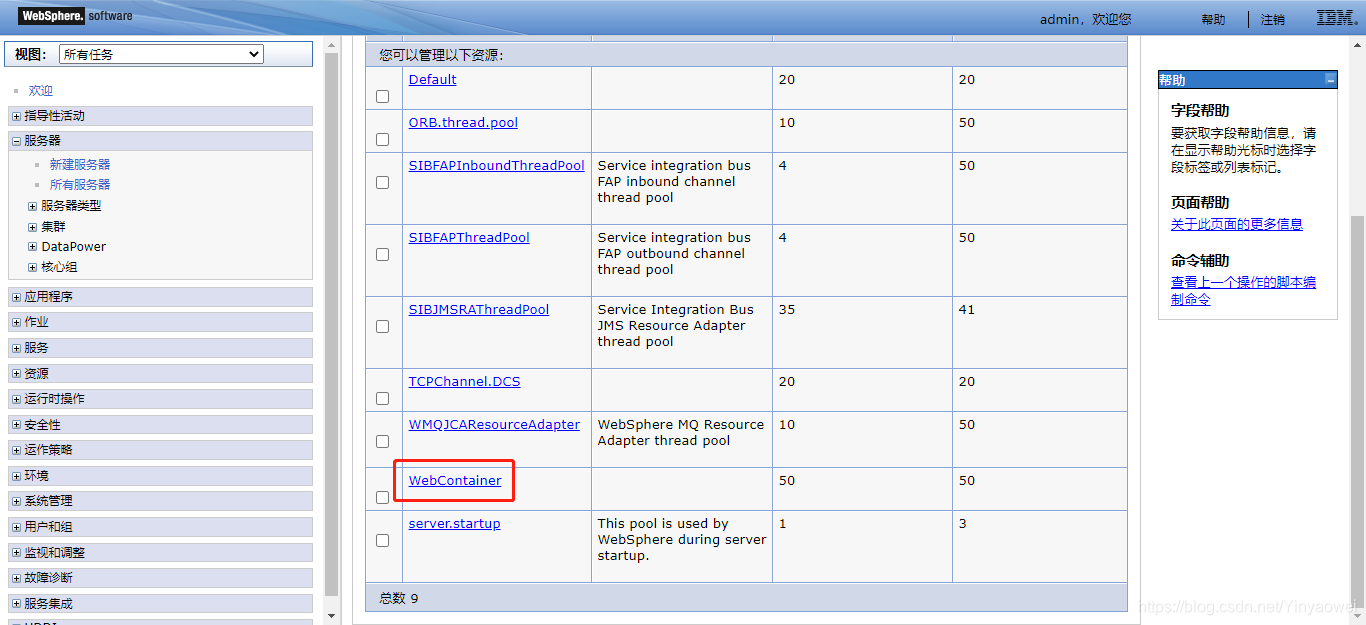Click the navigation pane vertical scrollbar
Viewport: 1366px width, 625px height.
(x=332, y=325)
